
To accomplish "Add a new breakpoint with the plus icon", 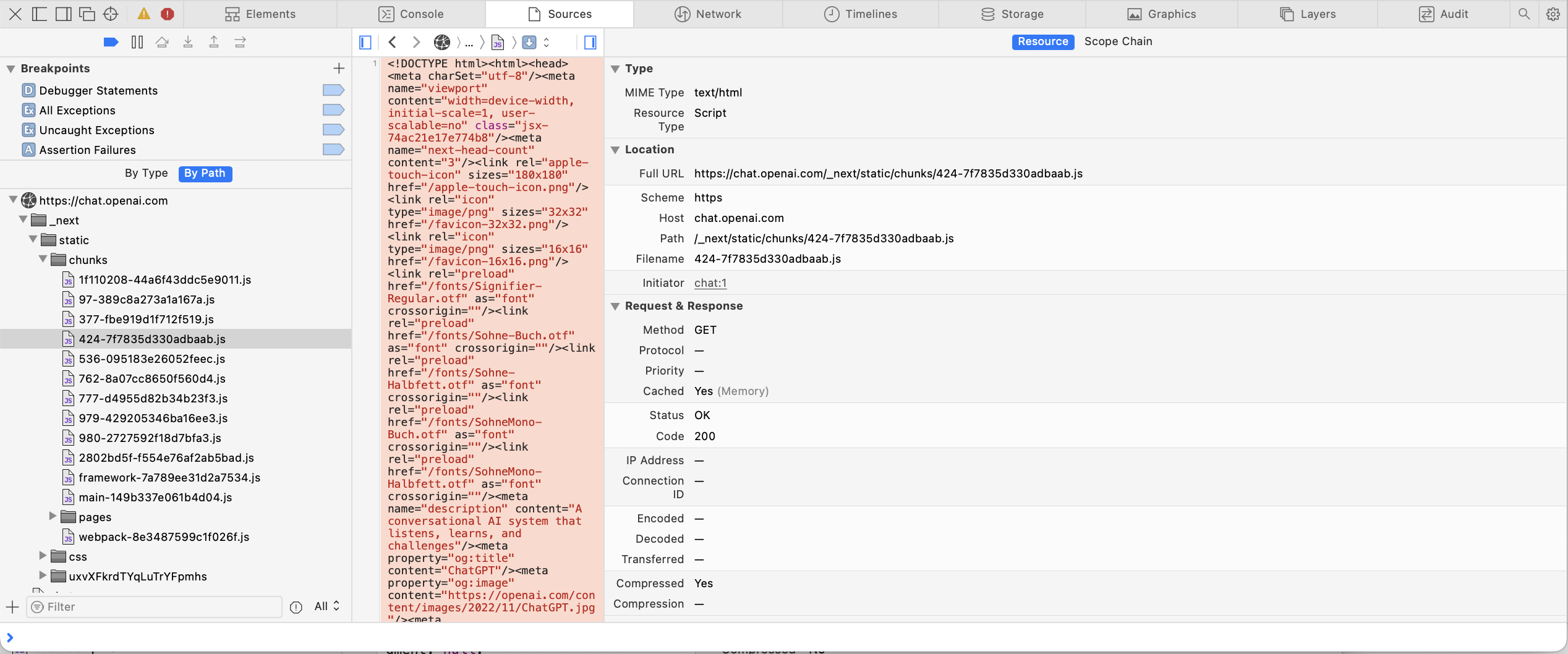I will pyautogui.click(x=339, y=68).
